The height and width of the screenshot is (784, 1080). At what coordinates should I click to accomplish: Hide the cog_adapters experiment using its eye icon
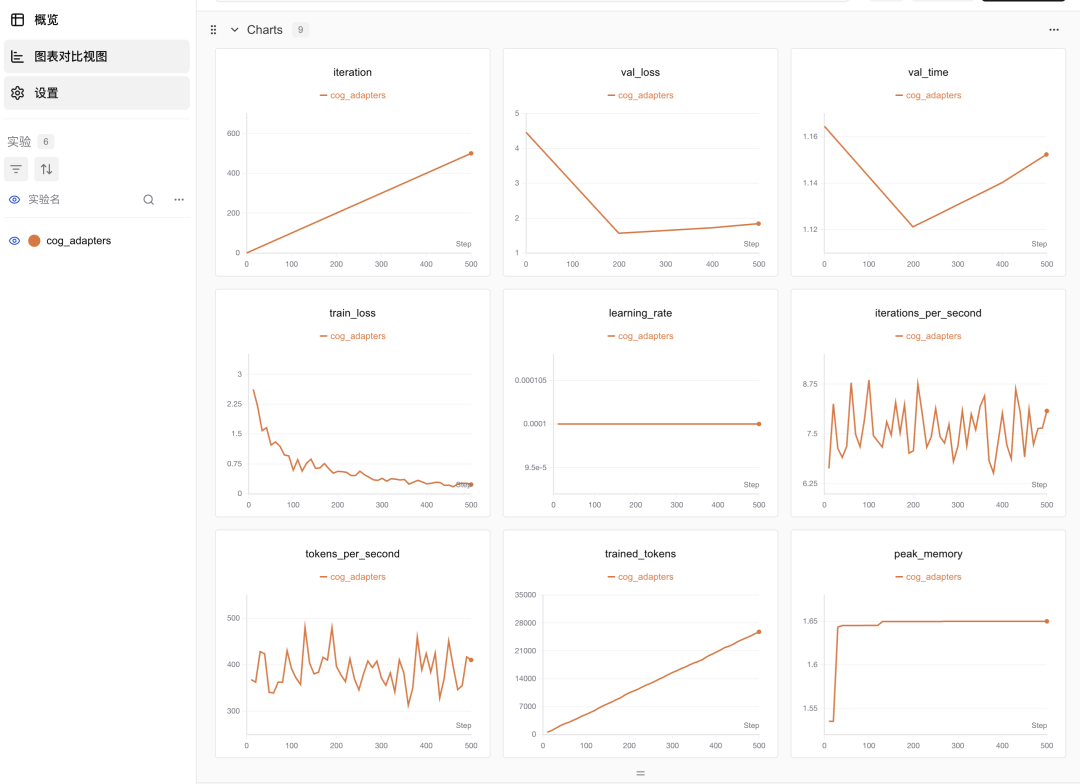coord(15,241)
